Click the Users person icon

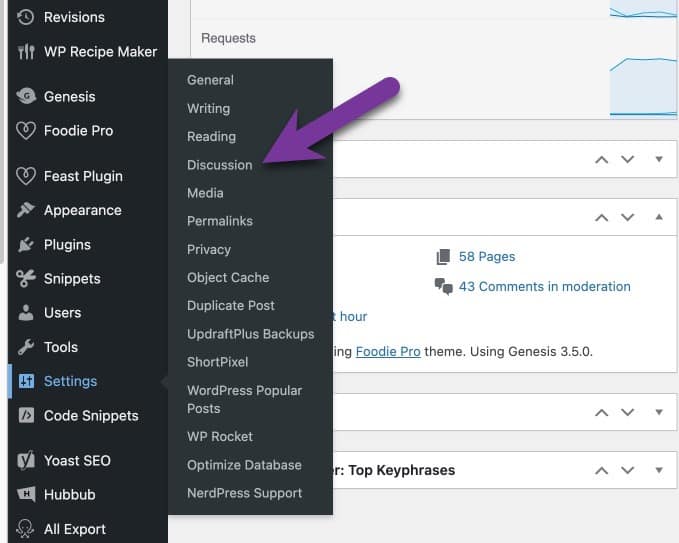[x=26, y=312]
